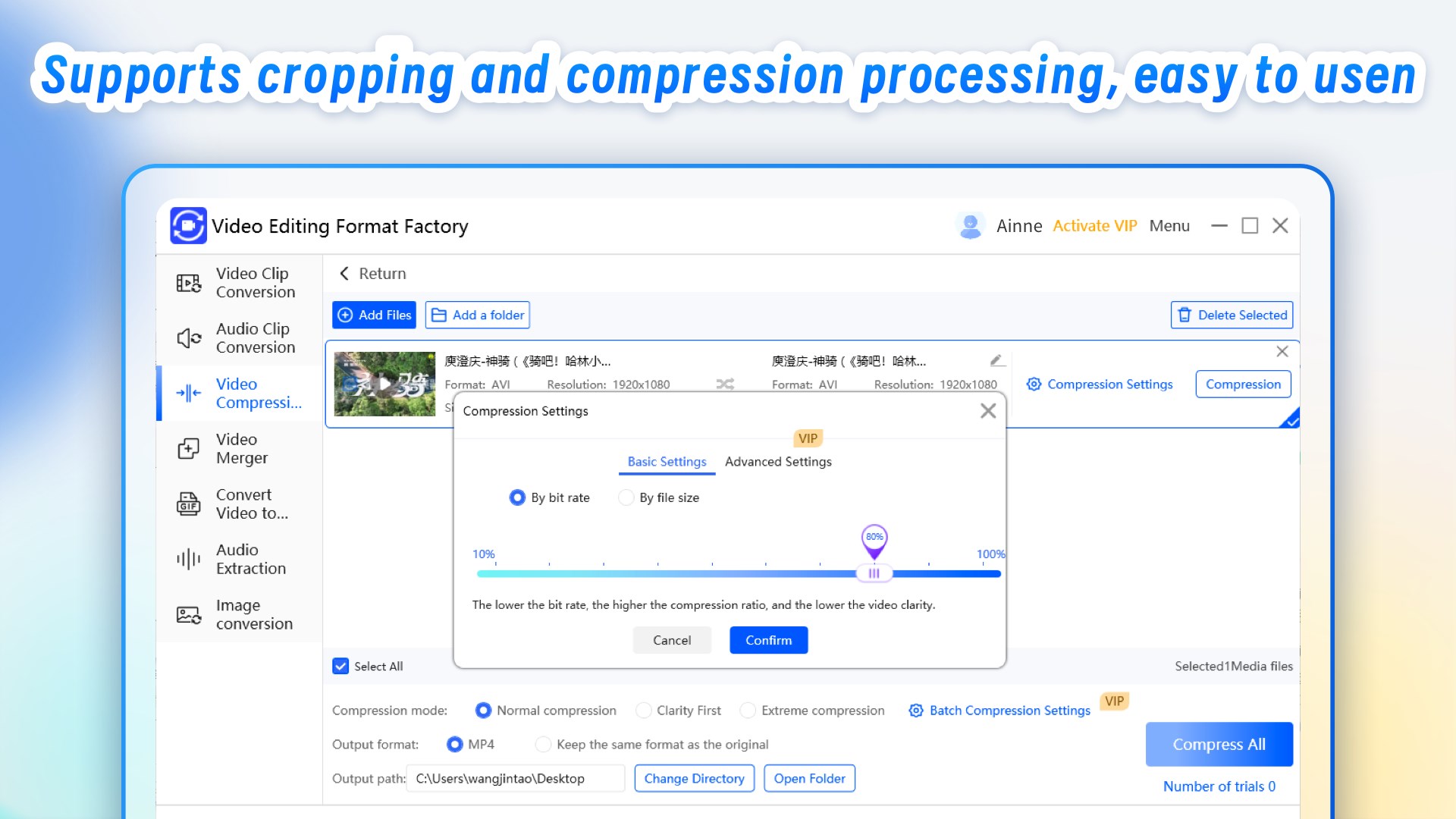
Task: Click the bit rate slider handle
Action: (x=874, y=574)
